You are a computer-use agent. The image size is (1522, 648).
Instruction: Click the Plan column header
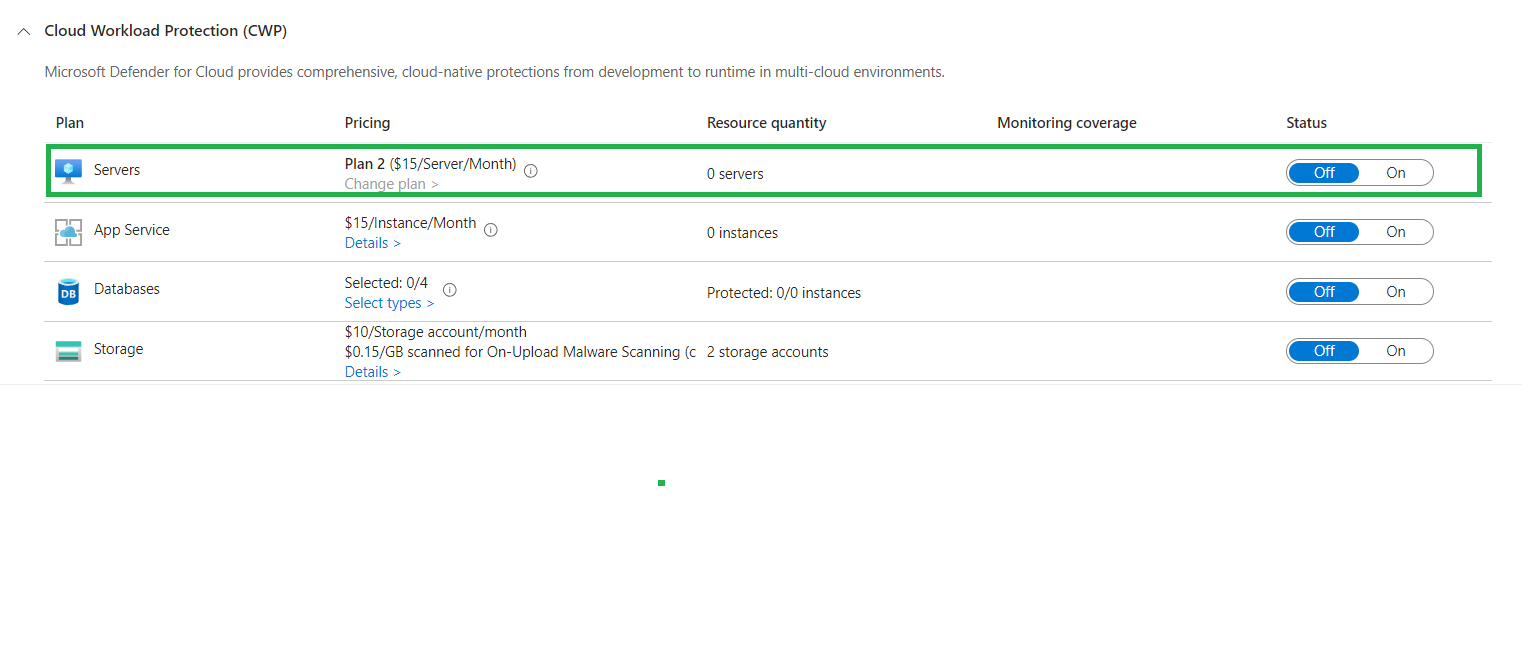pyautogui.click(x=70, y=123)
